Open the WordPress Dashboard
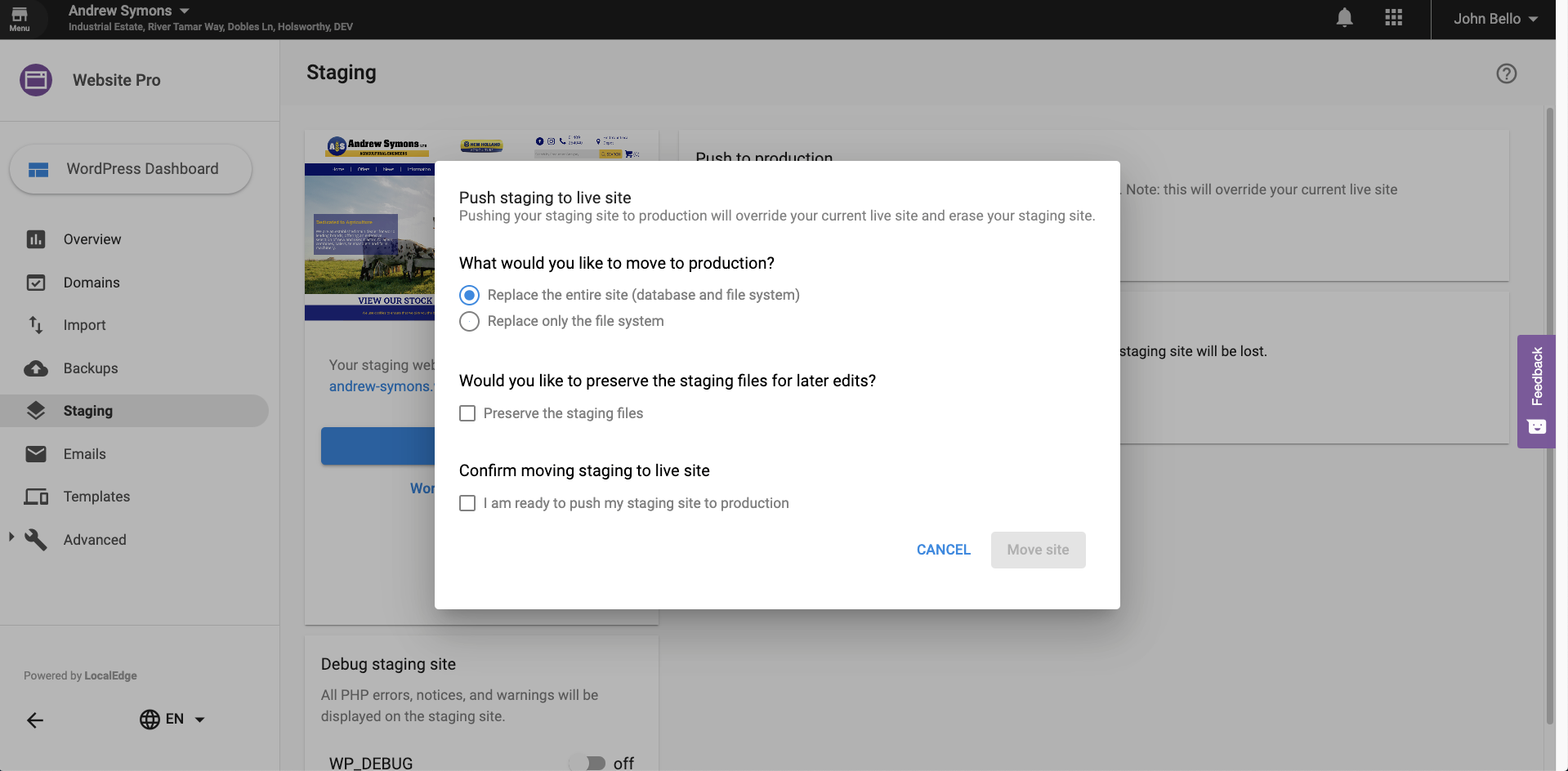1568x771 pixels. (x=130, y=168)
